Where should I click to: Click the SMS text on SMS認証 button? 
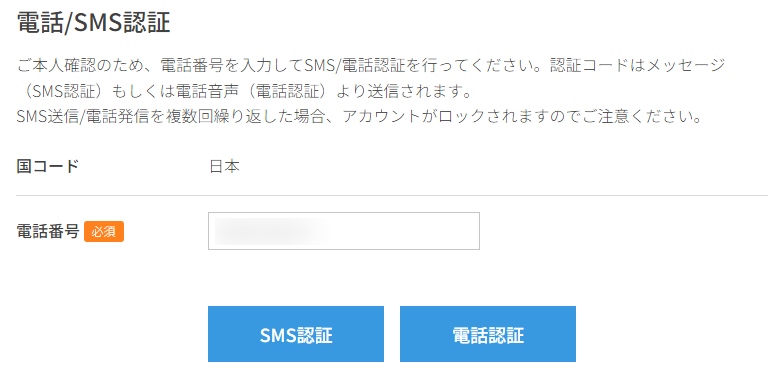278,335
